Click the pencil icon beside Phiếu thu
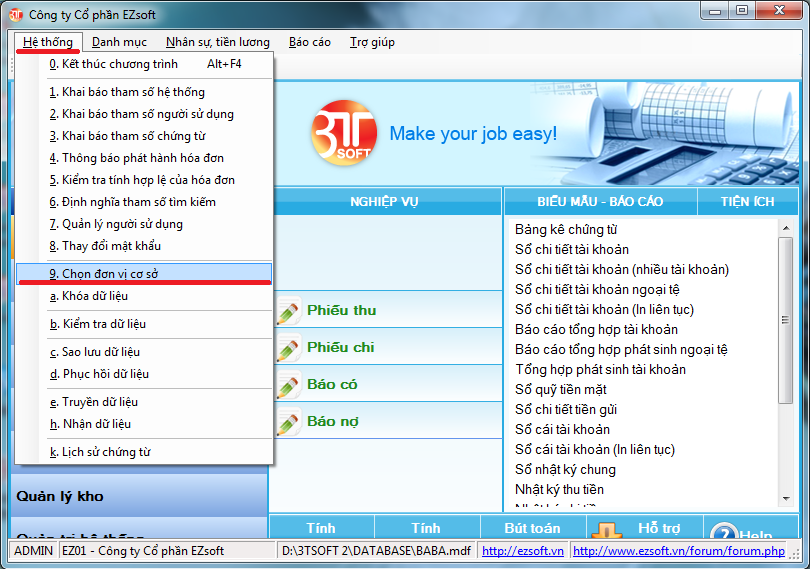 288,311
